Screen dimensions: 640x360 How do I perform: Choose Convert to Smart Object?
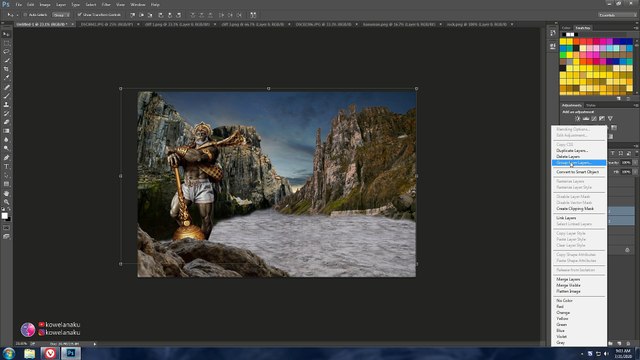(578, 172)
